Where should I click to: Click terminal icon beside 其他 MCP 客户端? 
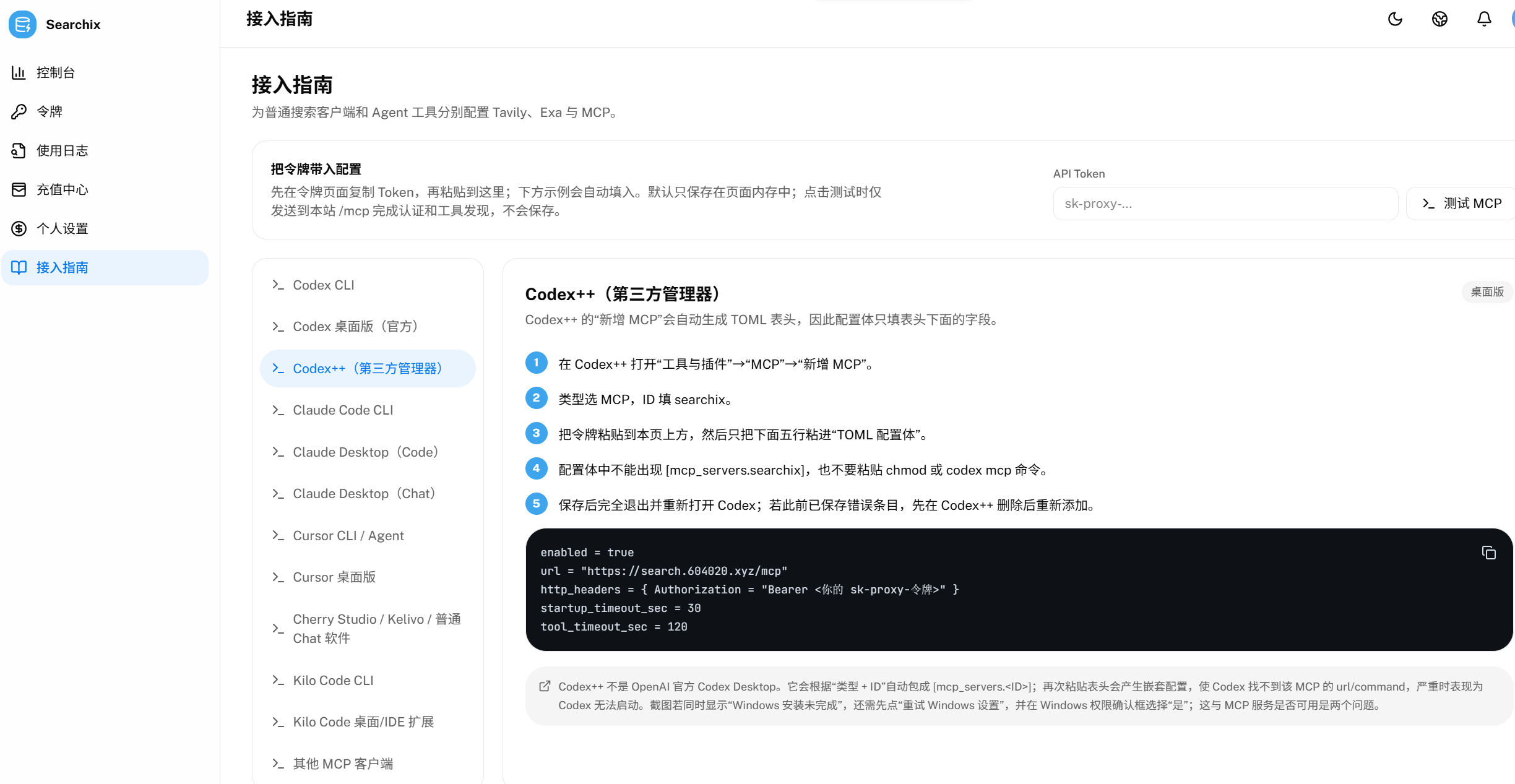(x=278, y=764)
